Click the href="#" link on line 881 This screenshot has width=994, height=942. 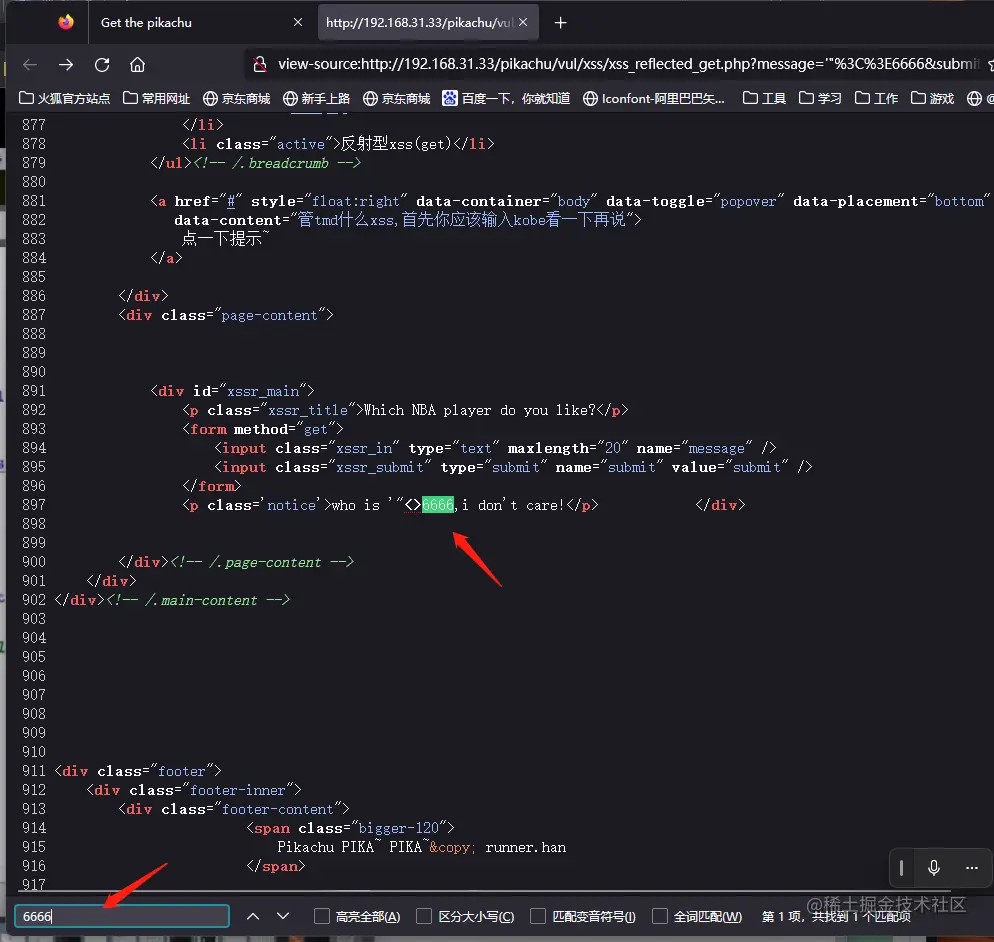231,202
